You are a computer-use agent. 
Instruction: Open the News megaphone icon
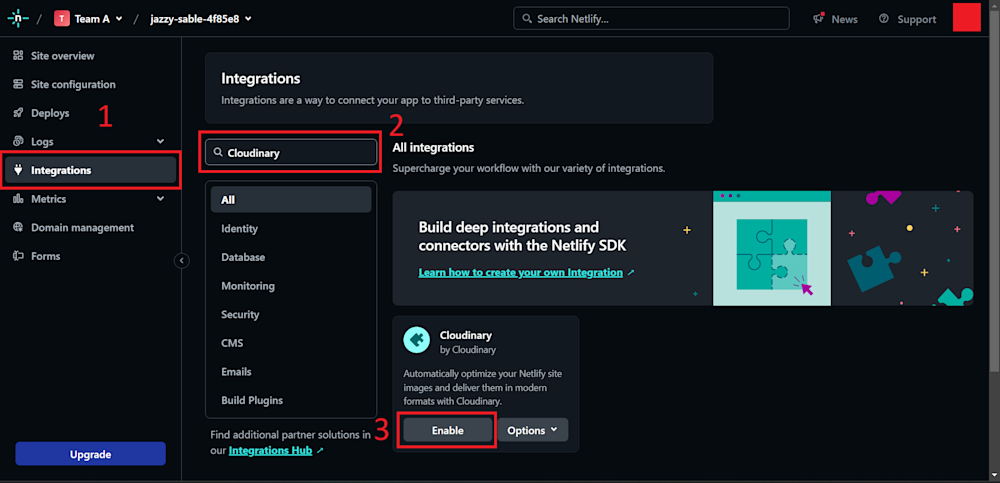click(819, 19)
